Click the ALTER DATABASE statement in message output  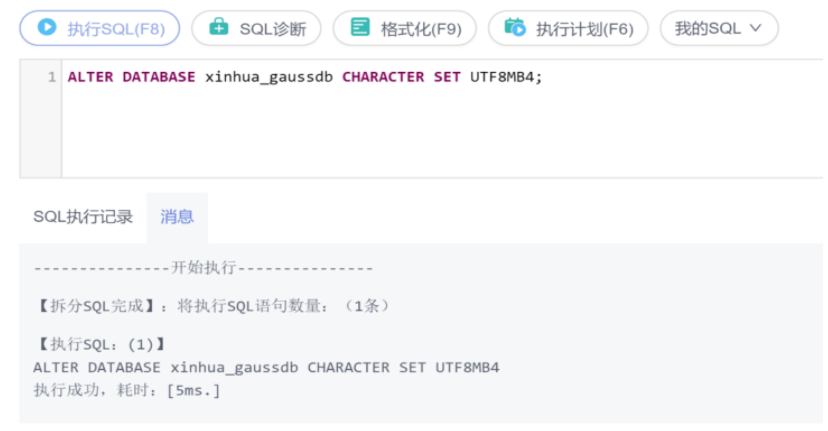tap(266, 367)
